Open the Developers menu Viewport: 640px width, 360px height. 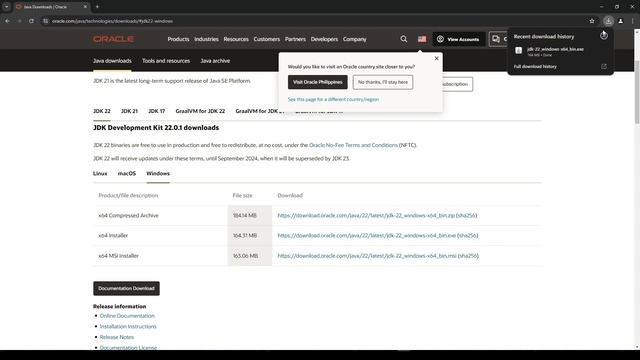(x=324, y=39)
